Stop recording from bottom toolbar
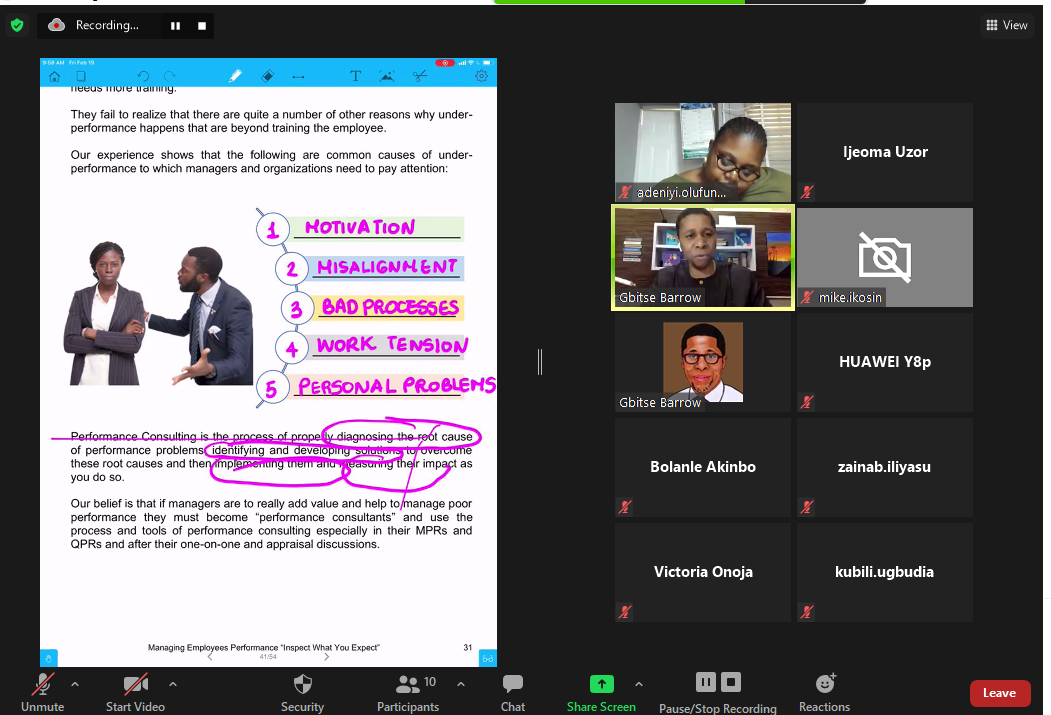Viewport: 1051px width, 715px height. click(x=731, y=682)
